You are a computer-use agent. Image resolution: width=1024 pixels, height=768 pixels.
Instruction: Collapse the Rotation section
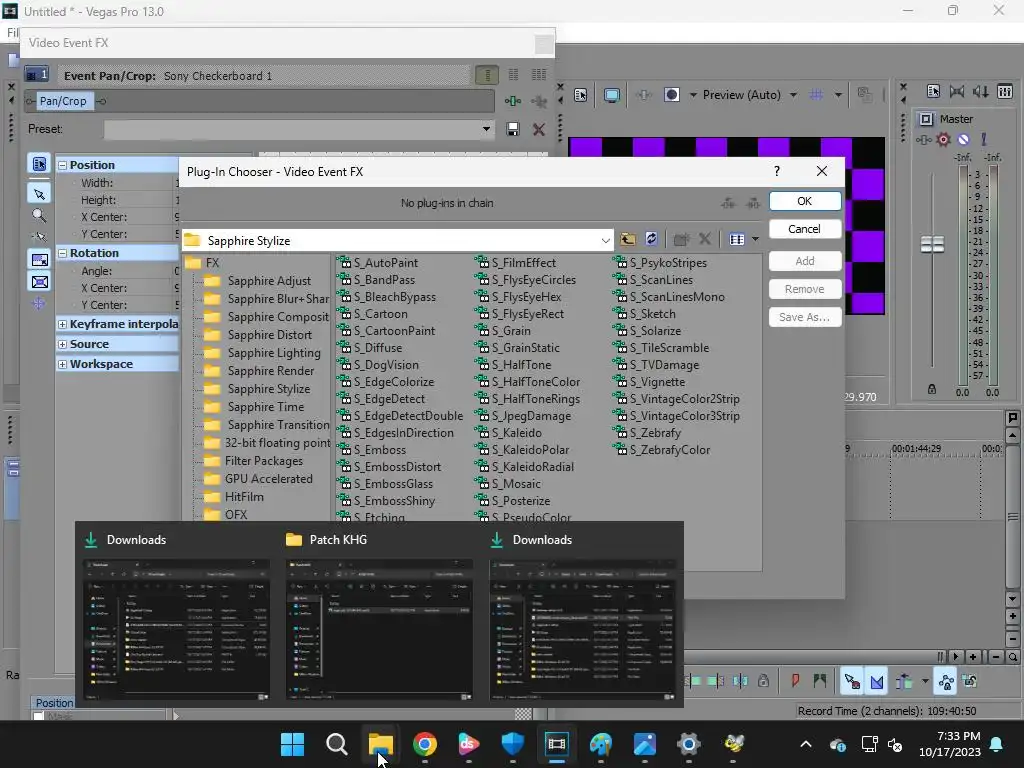click(x=63, y=253)
